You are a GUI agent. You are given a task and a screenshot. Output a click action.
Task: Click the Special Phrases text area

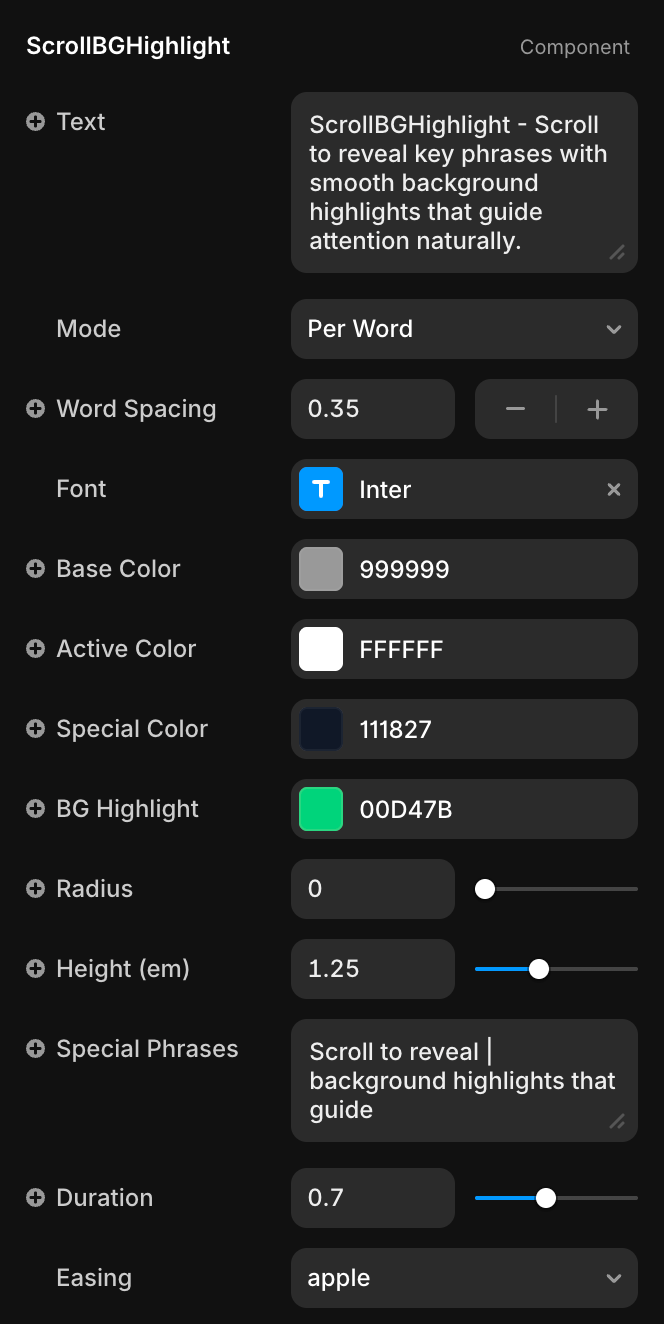click(x=464, y=1080)
